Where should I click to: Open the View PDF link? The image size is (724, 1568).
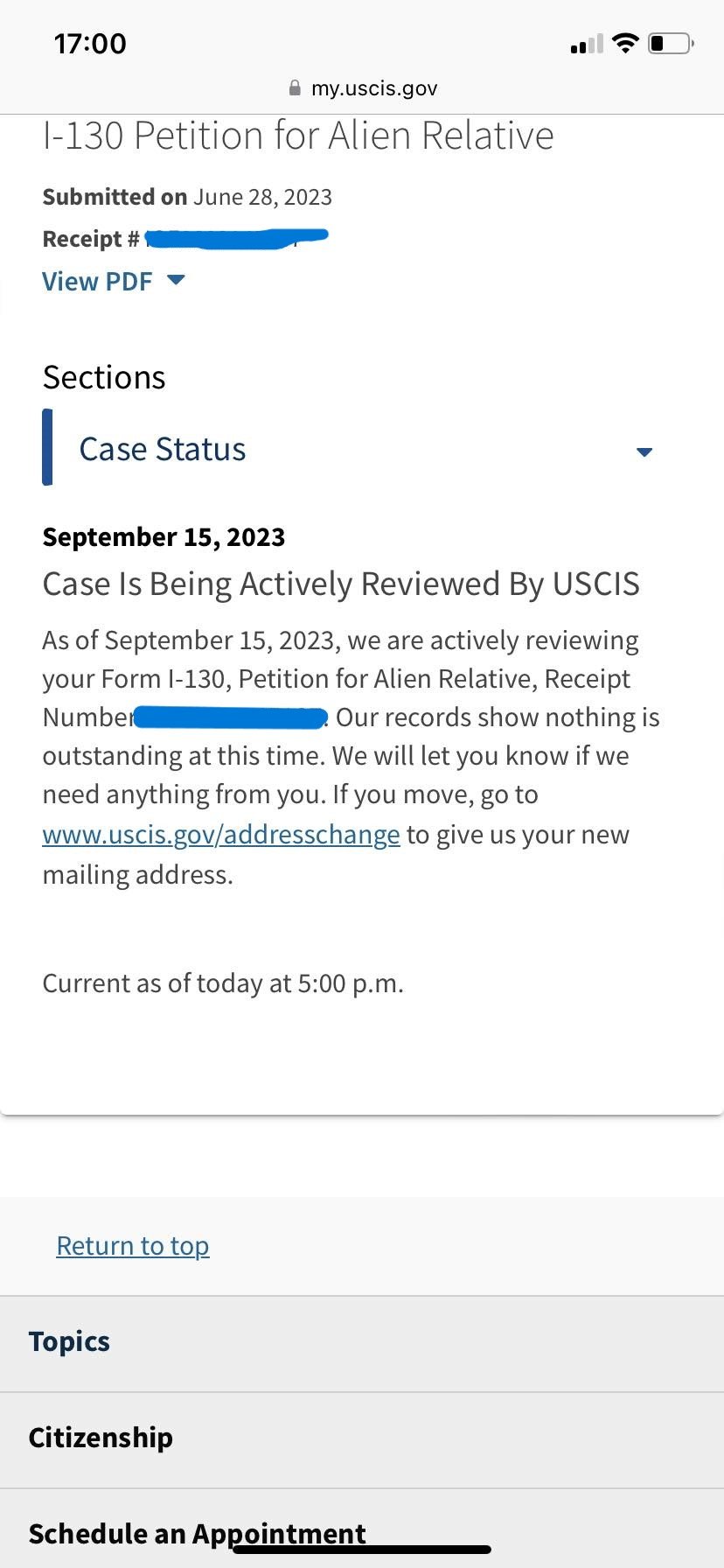point(97,282)
